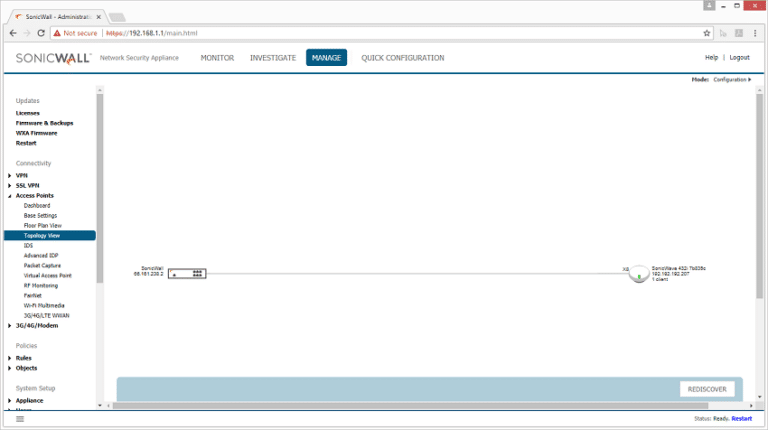
Task: Click the Help link
Action: [x=711, y=57]
